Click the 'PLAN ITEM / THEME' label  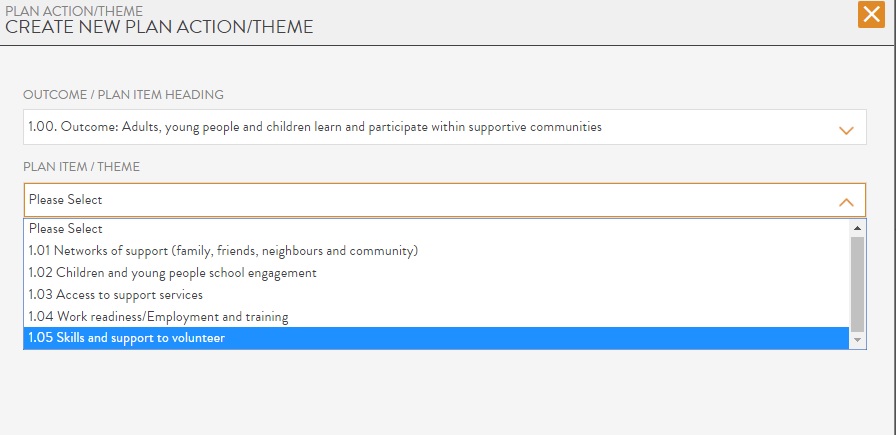[x=82, y=167]
